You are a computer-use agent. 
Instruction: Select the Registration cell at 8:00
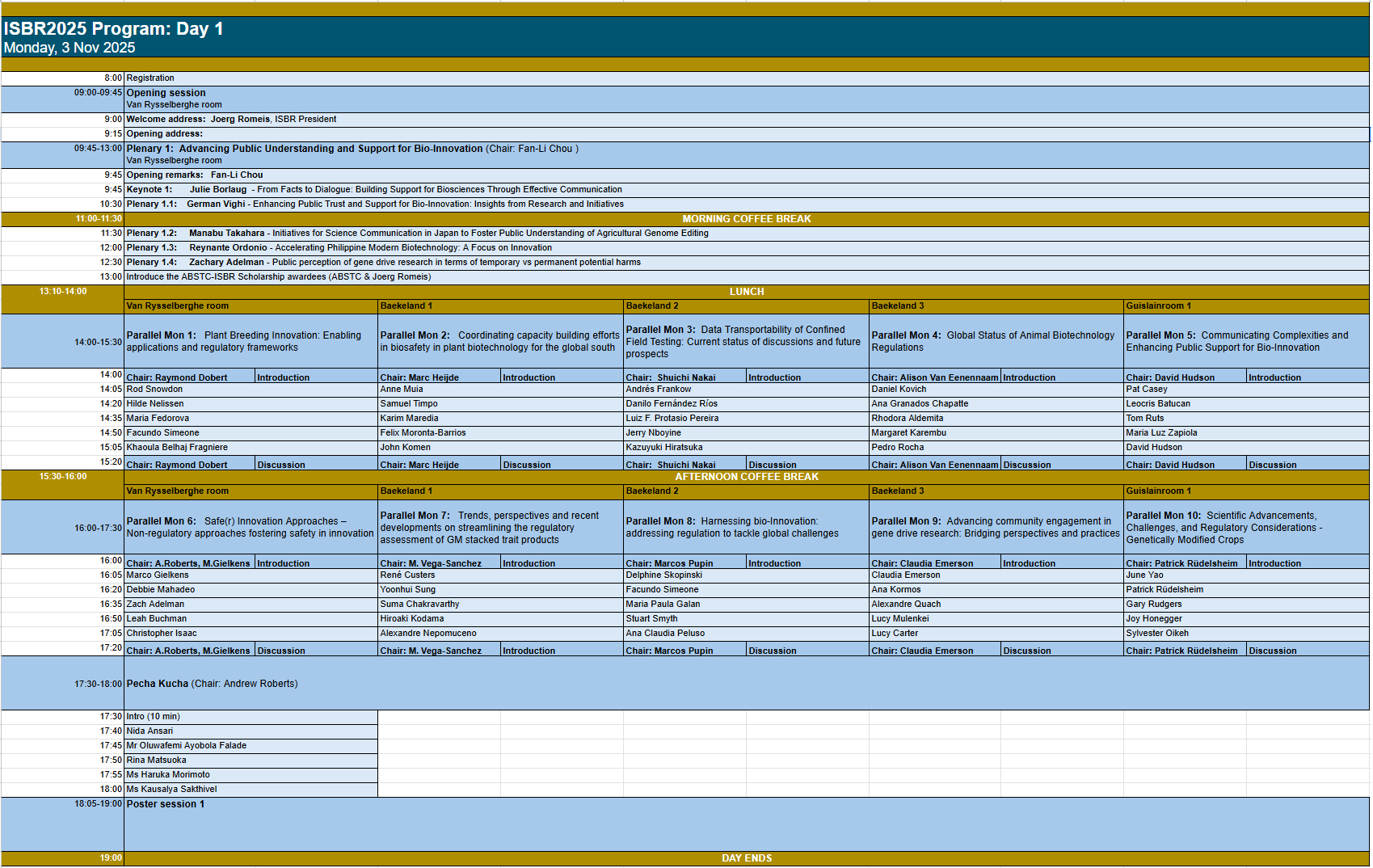point(150,78)
